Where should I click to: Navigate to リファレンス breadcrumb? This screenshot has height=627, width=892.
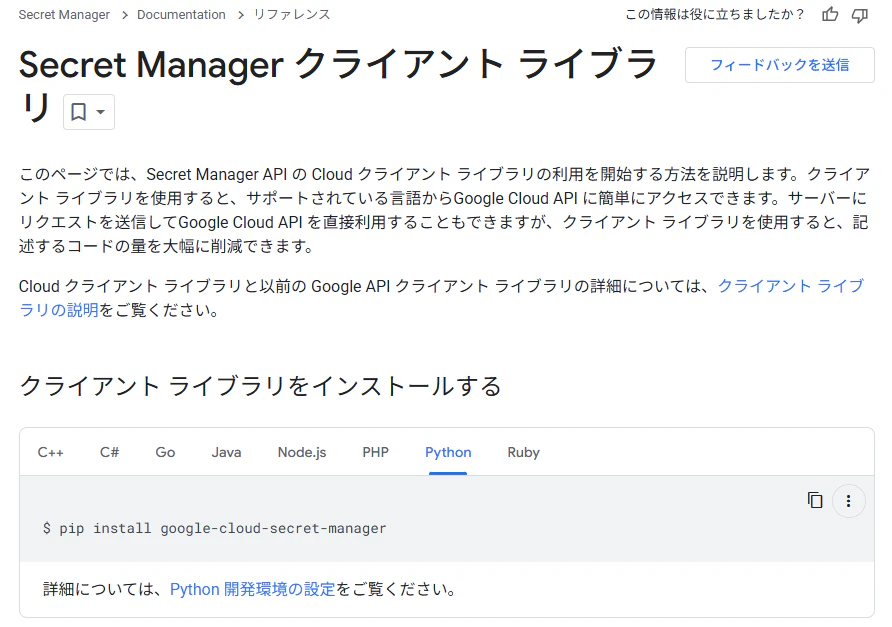291,15
